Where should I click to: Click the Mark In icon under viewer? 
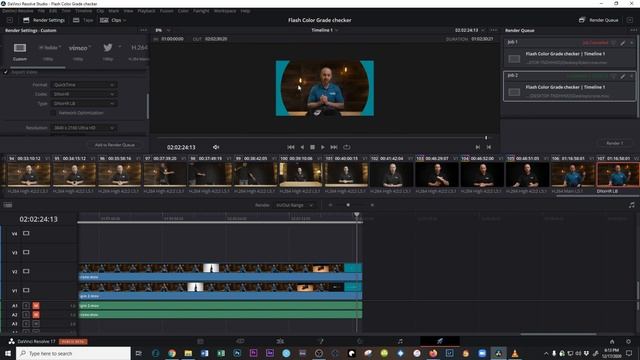[x=478, y=147]
